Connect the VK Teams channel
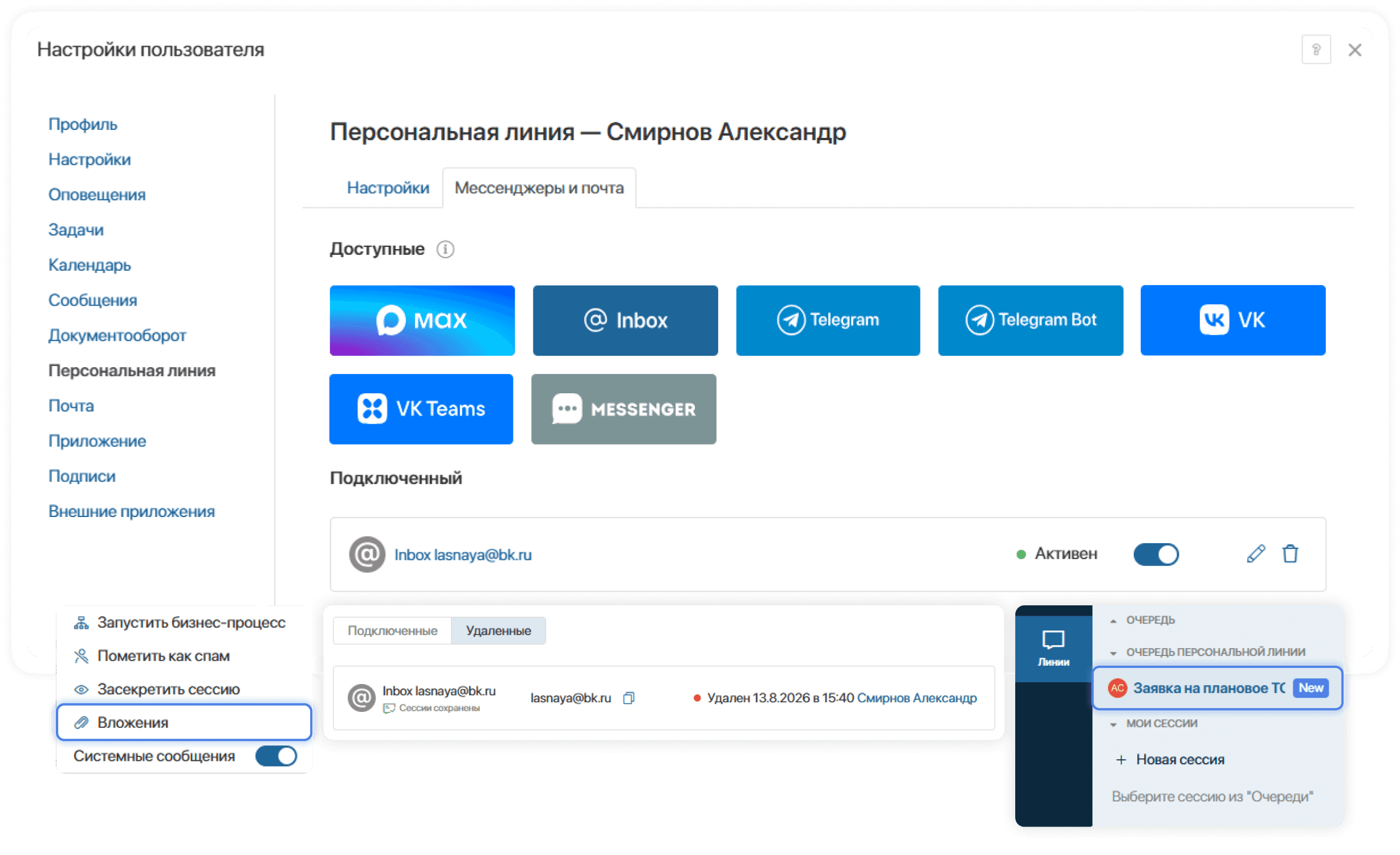 point(421,409)
